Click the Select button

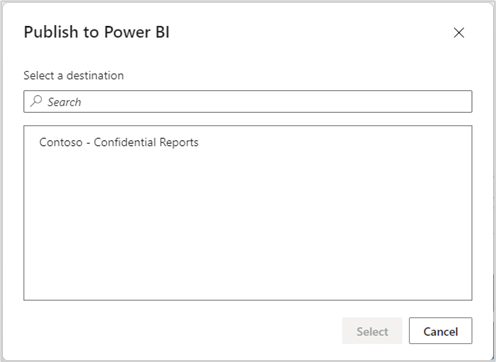(372, 331)
